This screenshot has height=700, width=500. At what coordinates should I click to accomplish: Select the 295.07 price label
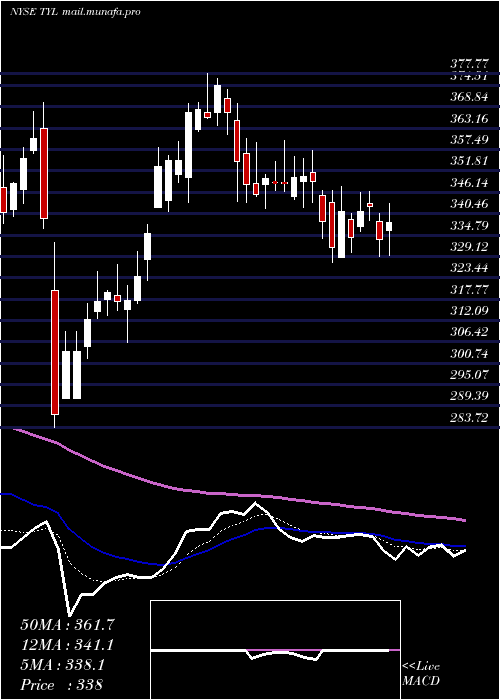tap(469, 375)
